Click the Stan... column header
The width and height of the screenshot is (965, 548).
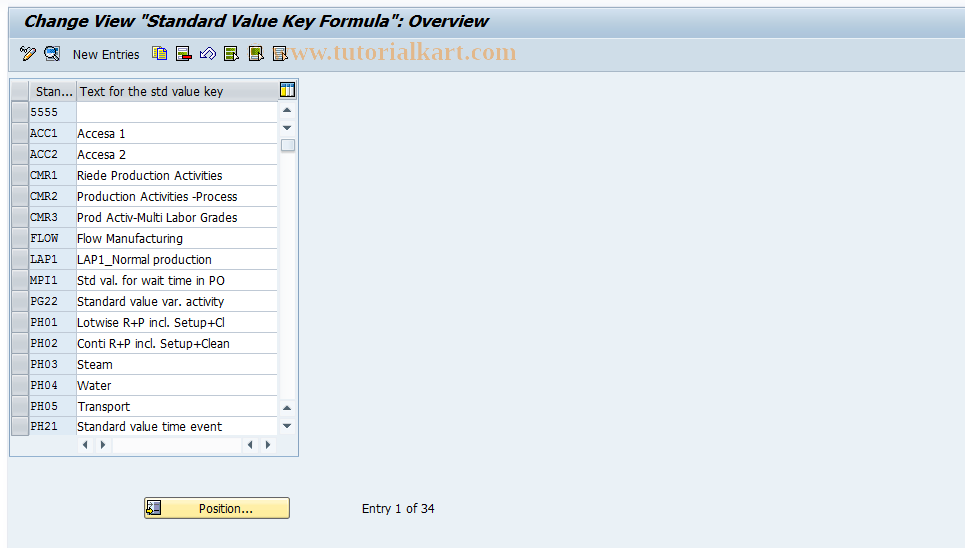53,91
